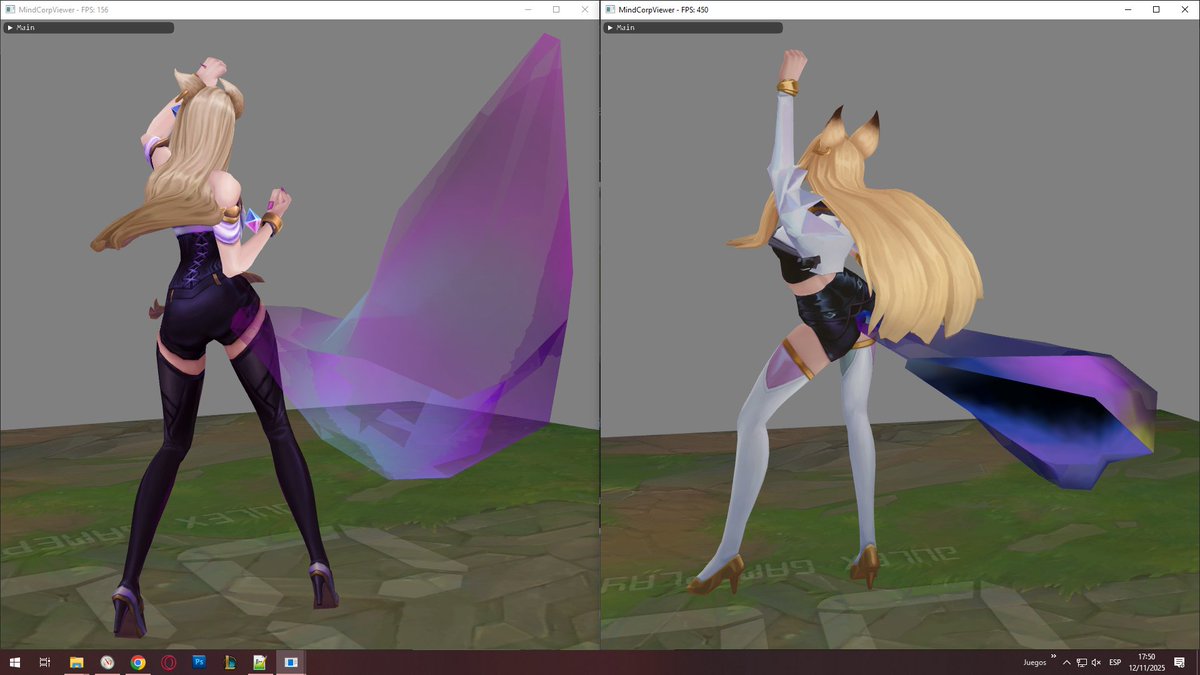Open the Action Center notifications
This screenshot has height=675, width=1200.
(1180, 662)
